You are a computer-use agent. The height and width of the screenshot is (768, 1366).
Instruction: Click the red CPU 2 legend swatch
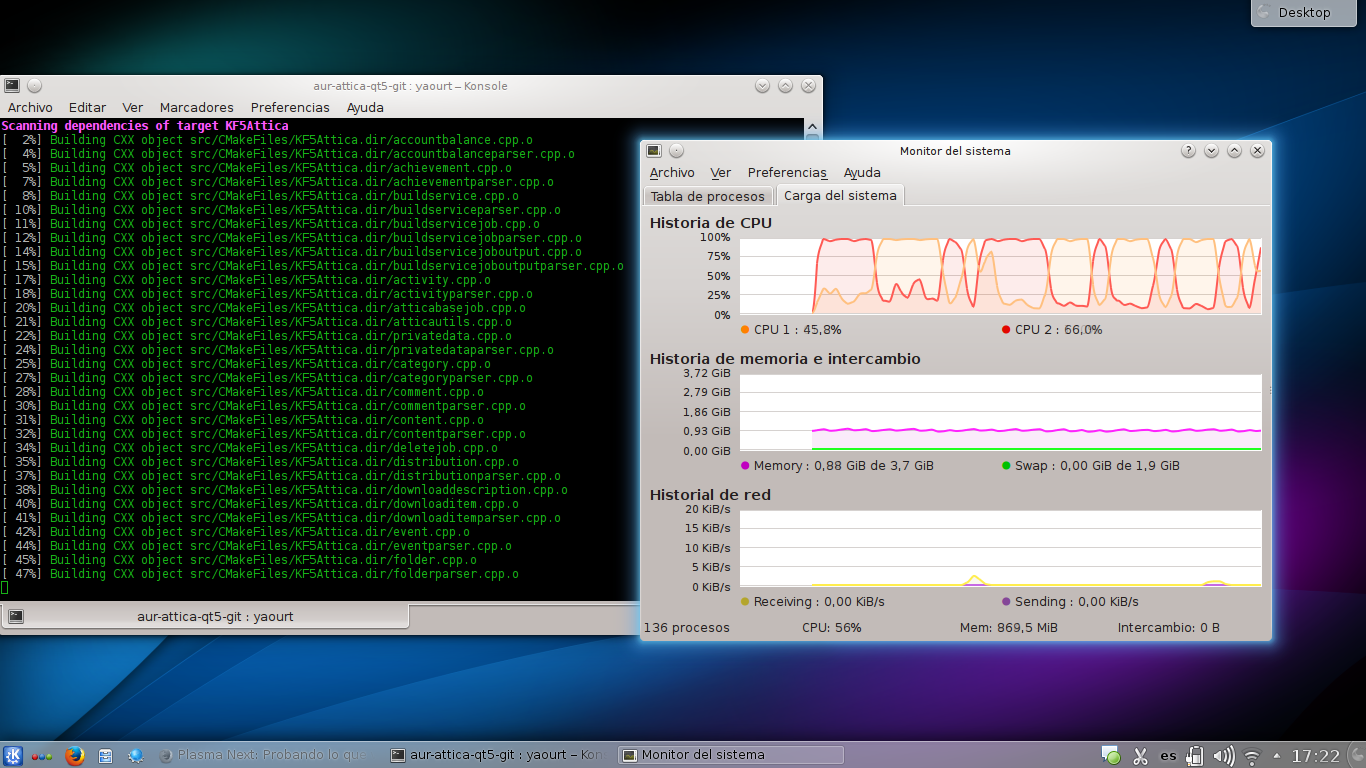pyautogui.click(x=1006, y=330)
